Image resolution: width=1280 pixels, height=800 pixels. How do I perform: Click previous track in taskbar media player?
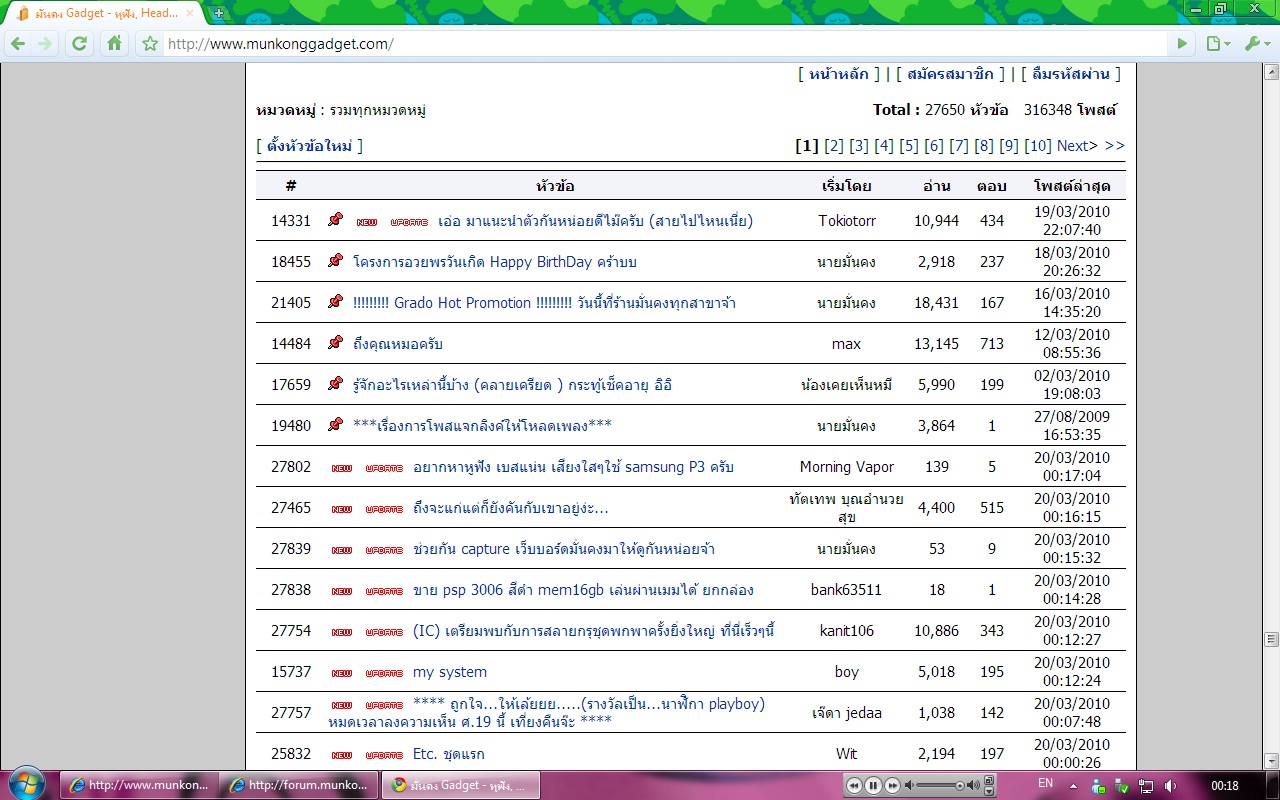pos(855,785)
